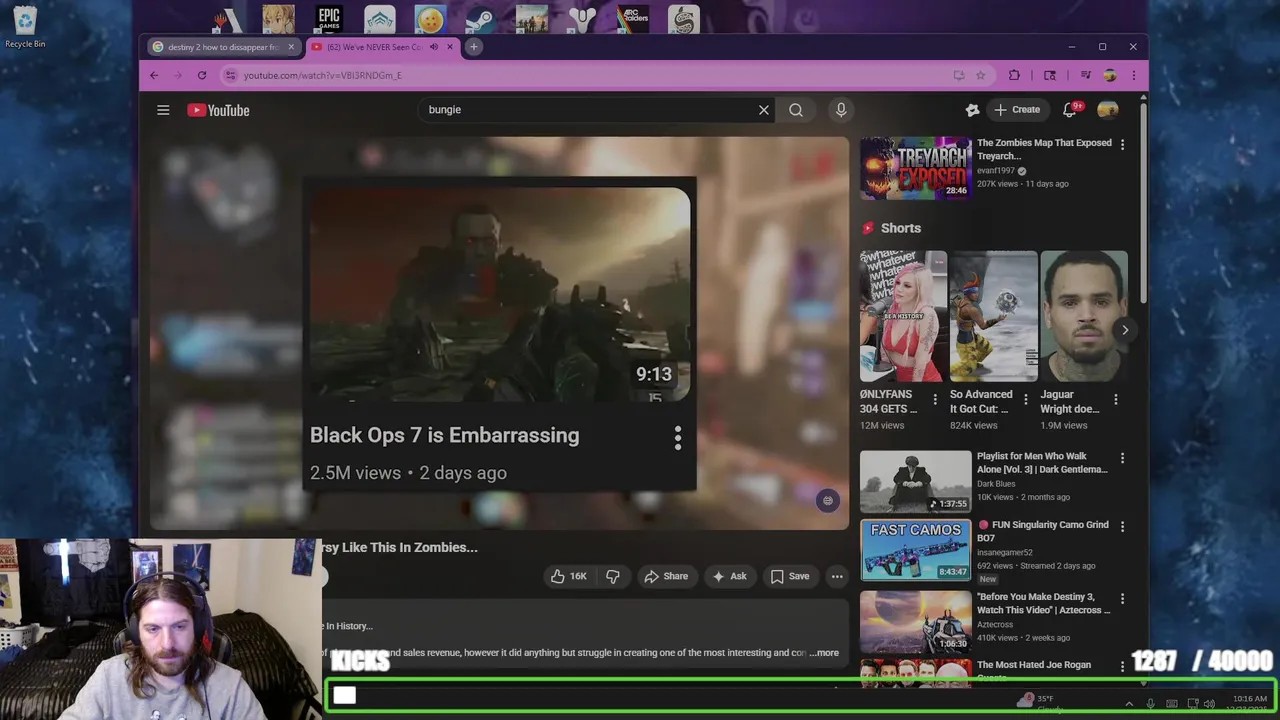Open the Recycle Bin on desktop
Viewport: 1280px width, 720px height.
tap(25, 27)
